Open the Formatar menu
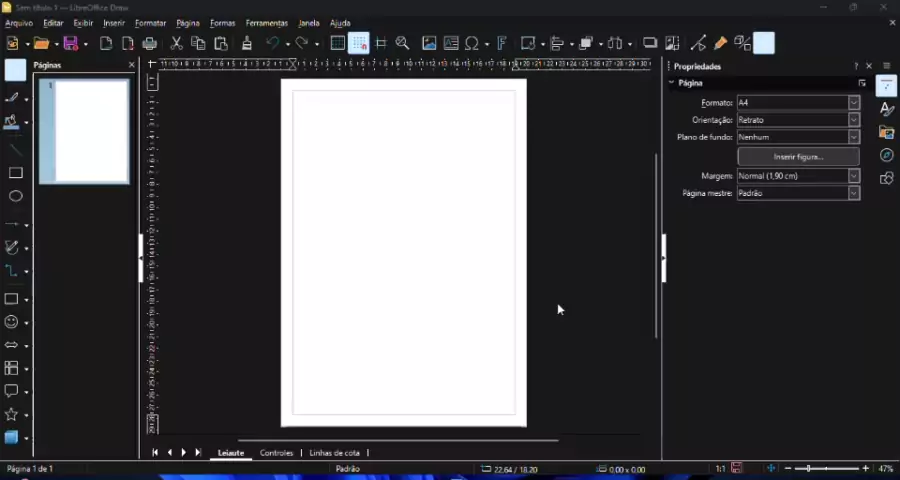Screen dimensions: 900x480 coord(150,23)
